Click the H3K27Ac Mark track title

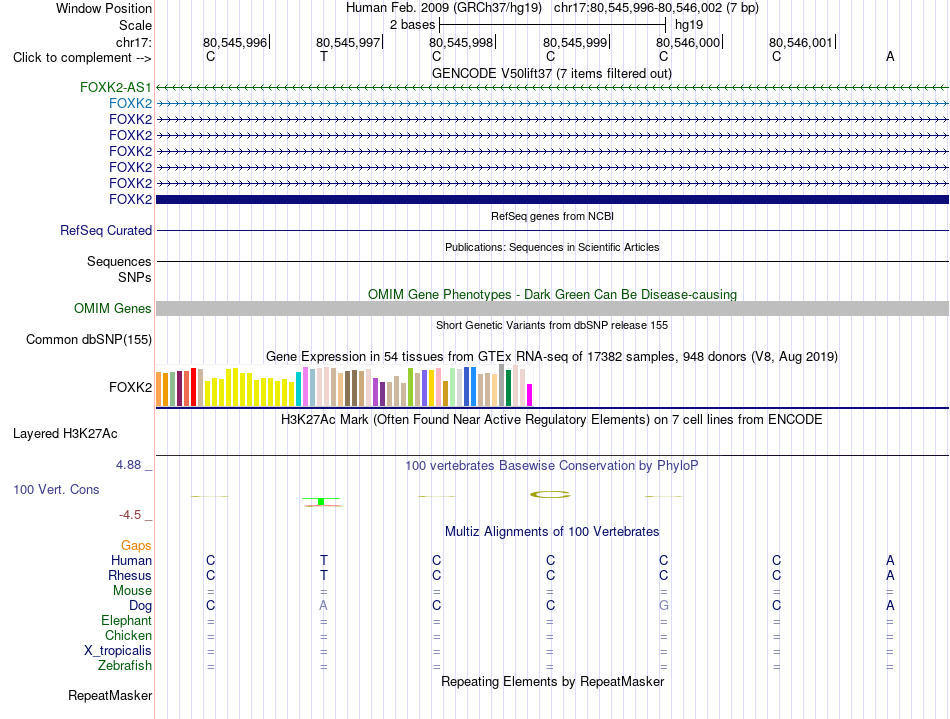[x=552, y=419]
